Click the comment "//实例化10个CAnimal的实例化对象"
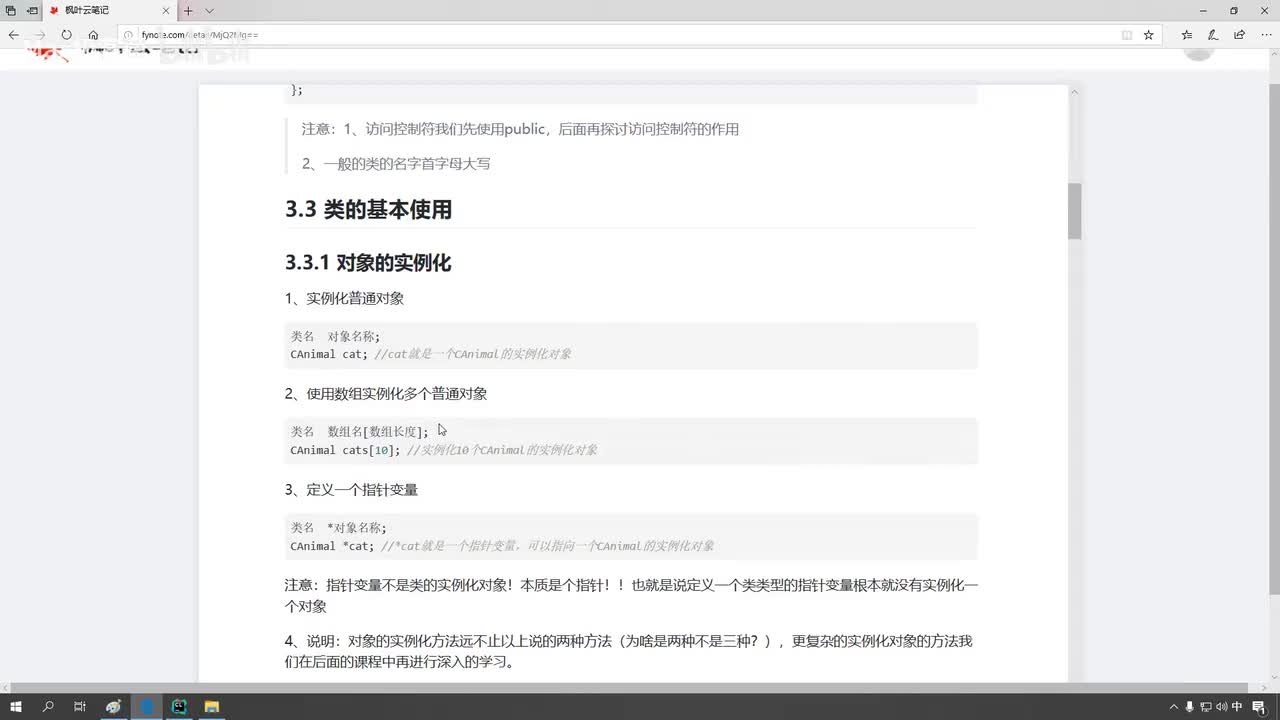The image size is (1280, 720). (502, 450)
